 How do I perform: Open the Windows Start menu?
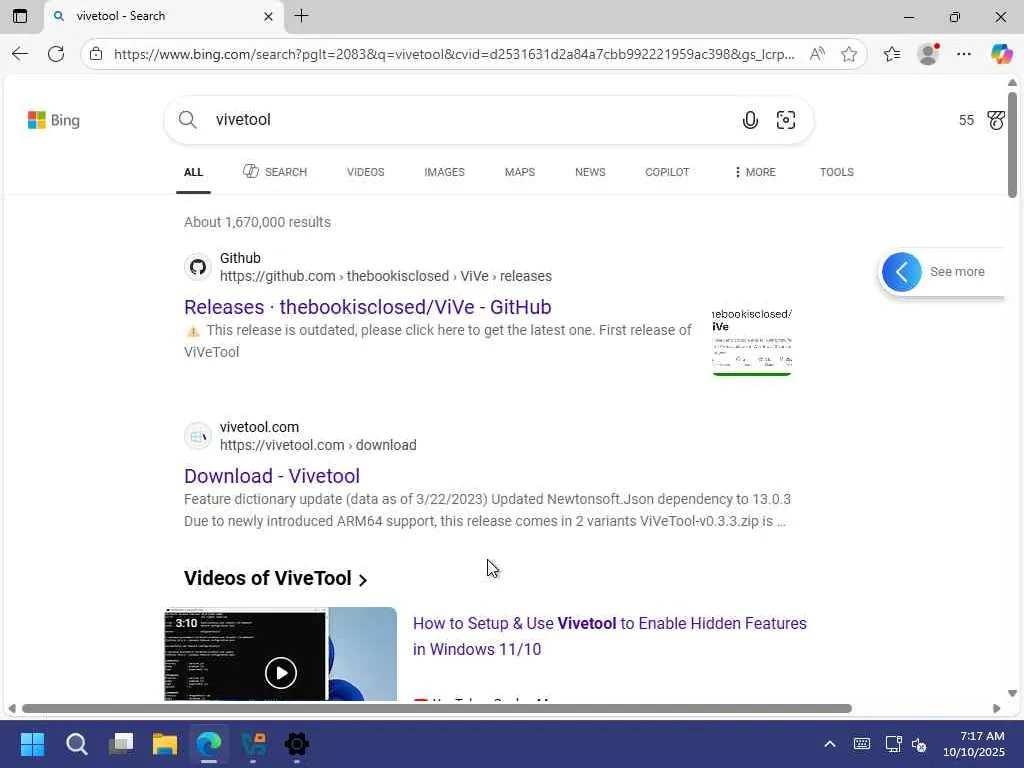click(32, 744)
